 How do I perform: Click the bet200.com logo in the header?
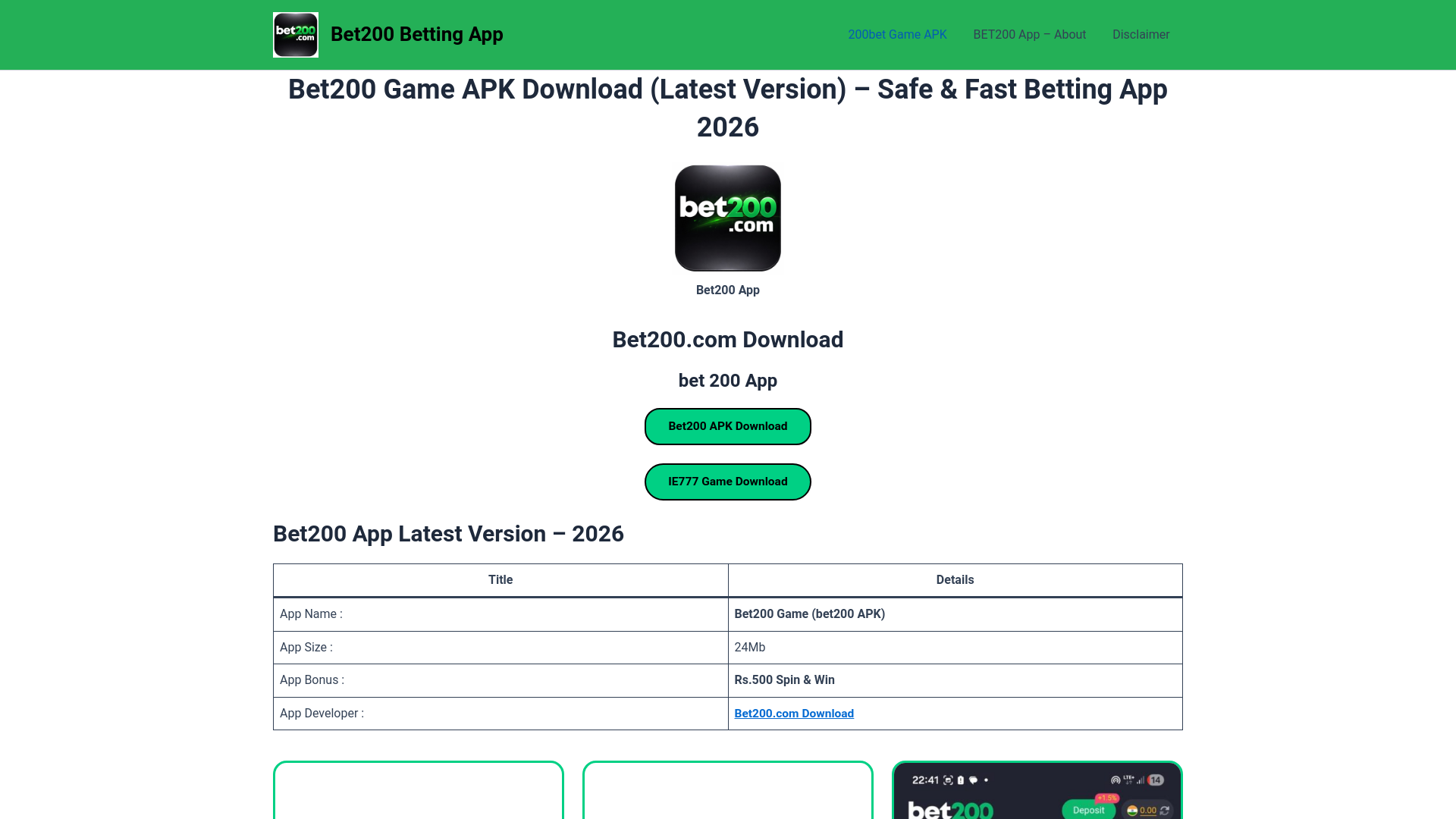(296, 35)
